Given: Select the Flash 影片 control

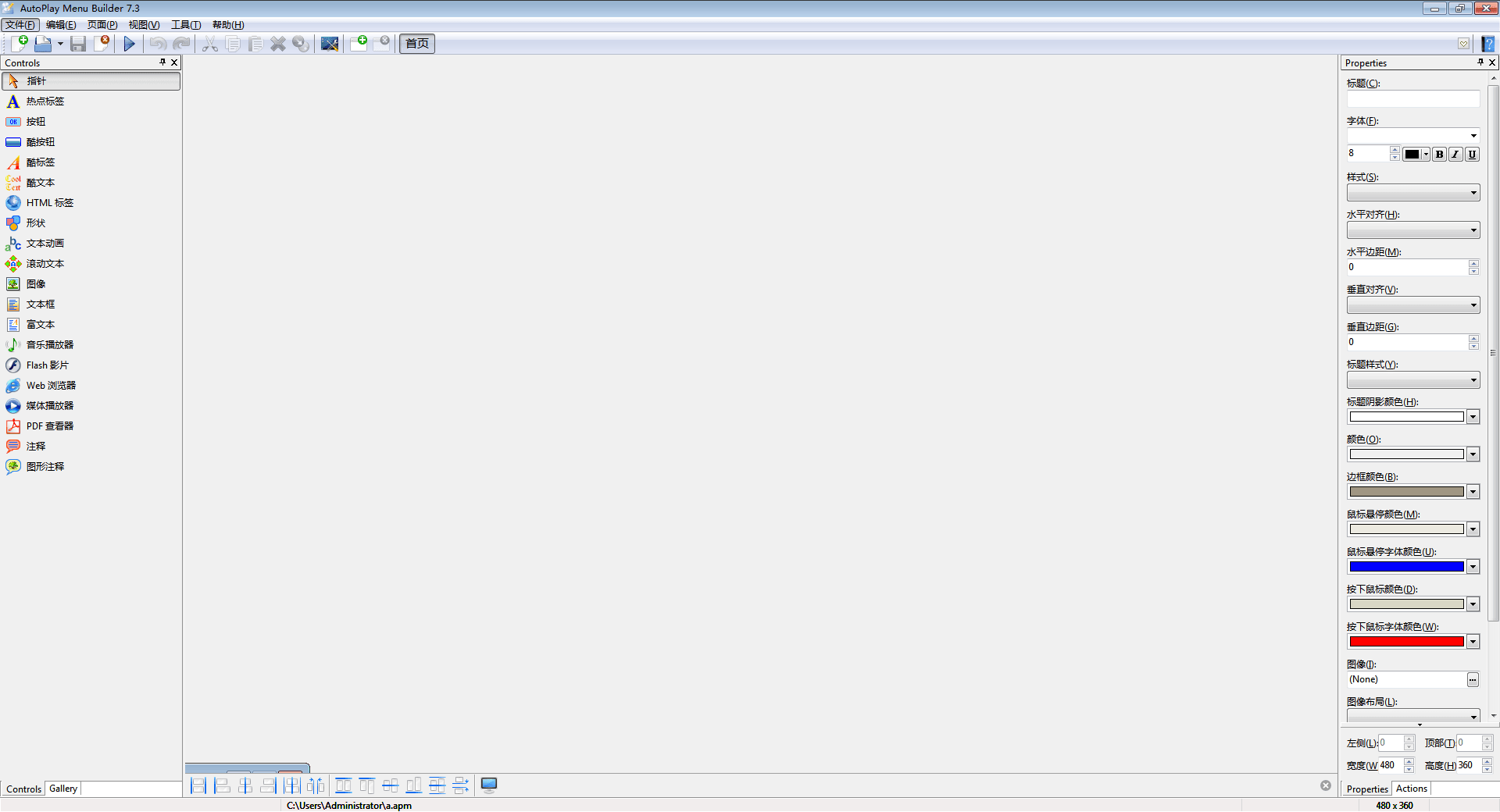Looking at the screenshot, I should click(91, 365).
